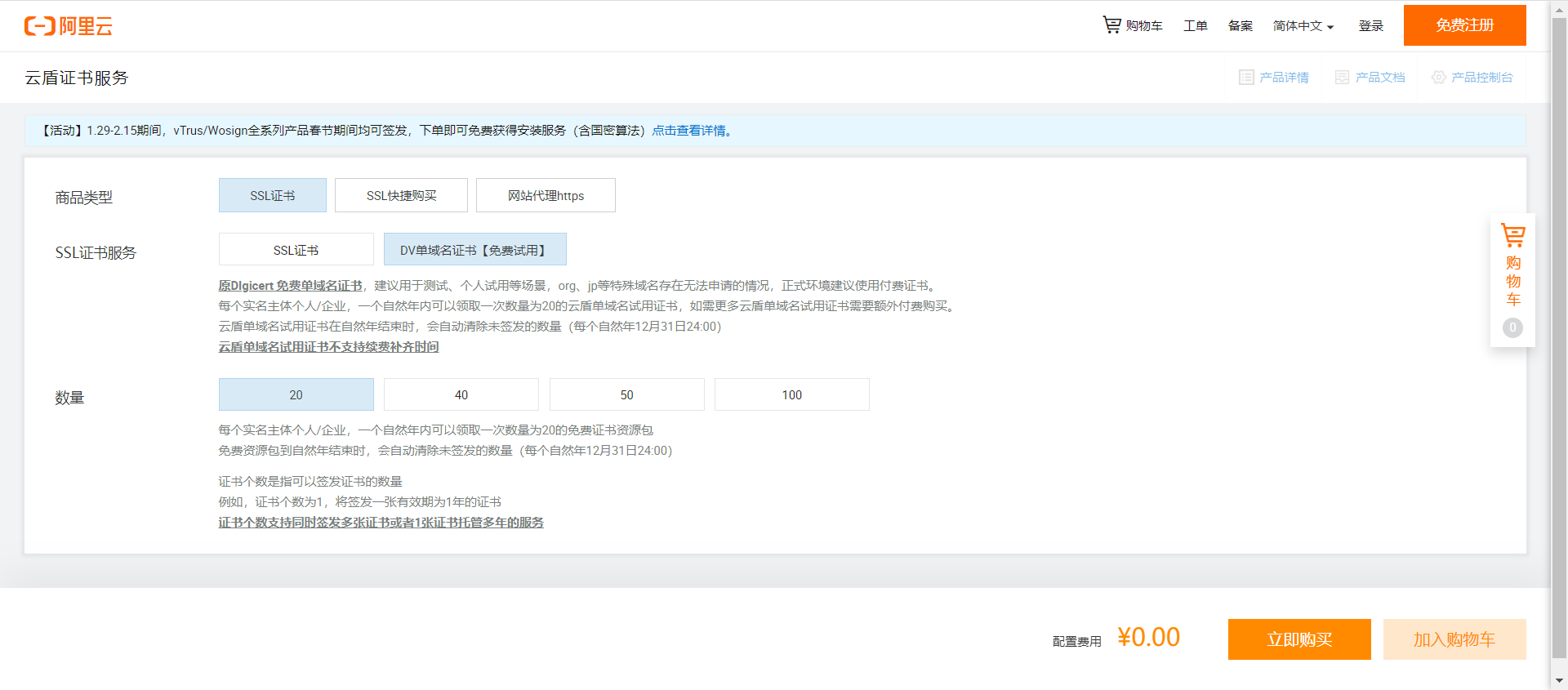The width and height of the screenshot is (1568, 690).
Task: Choose quantity 40
Action: coord(461,394)
